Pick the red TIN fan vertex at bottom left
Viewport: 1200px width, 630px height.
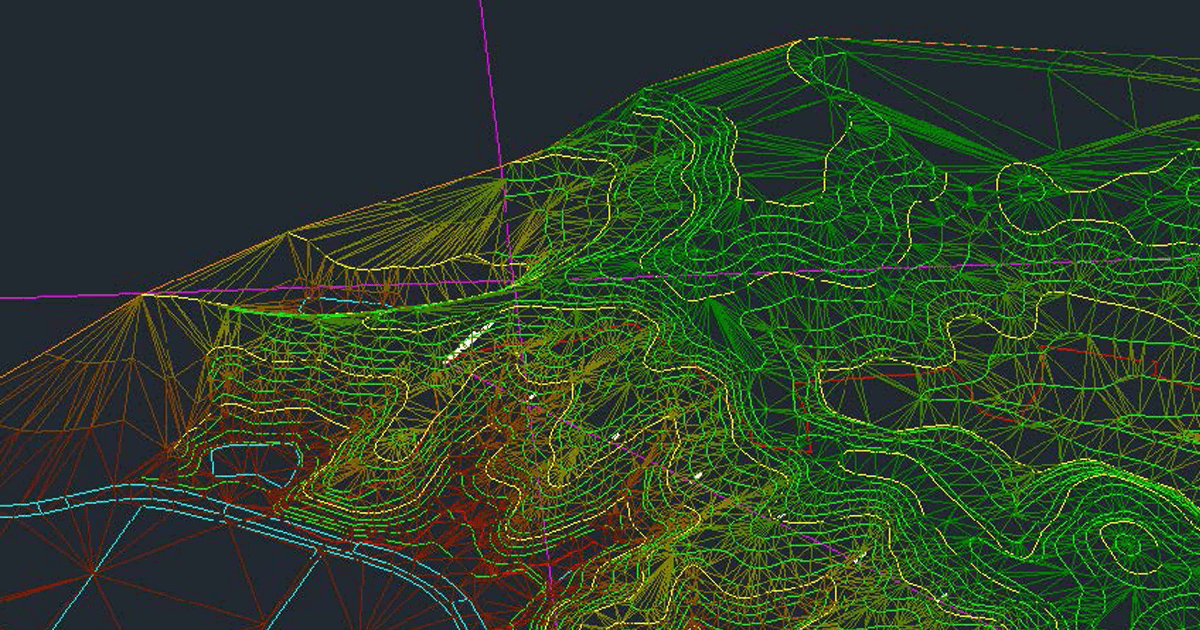[x=88, y=574]
